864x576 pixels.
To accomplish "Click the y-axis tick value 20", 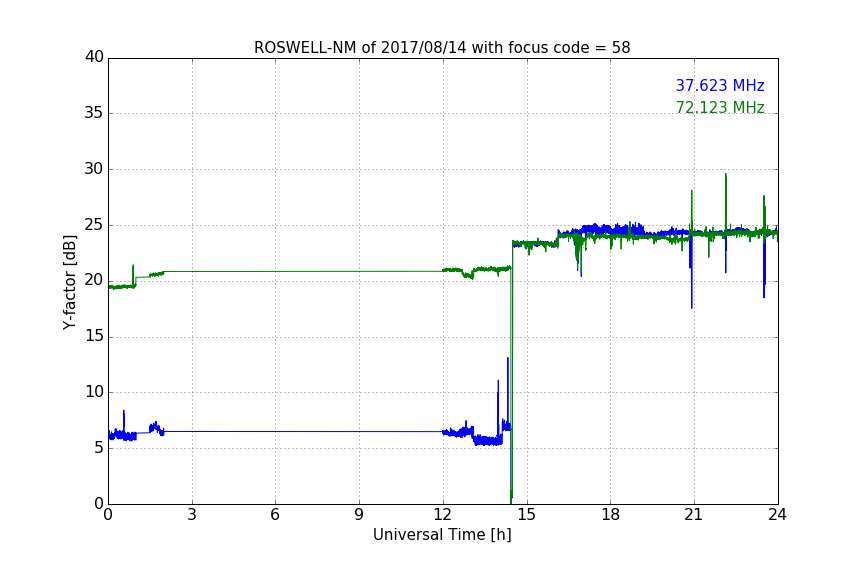I will tap(94, 281).
